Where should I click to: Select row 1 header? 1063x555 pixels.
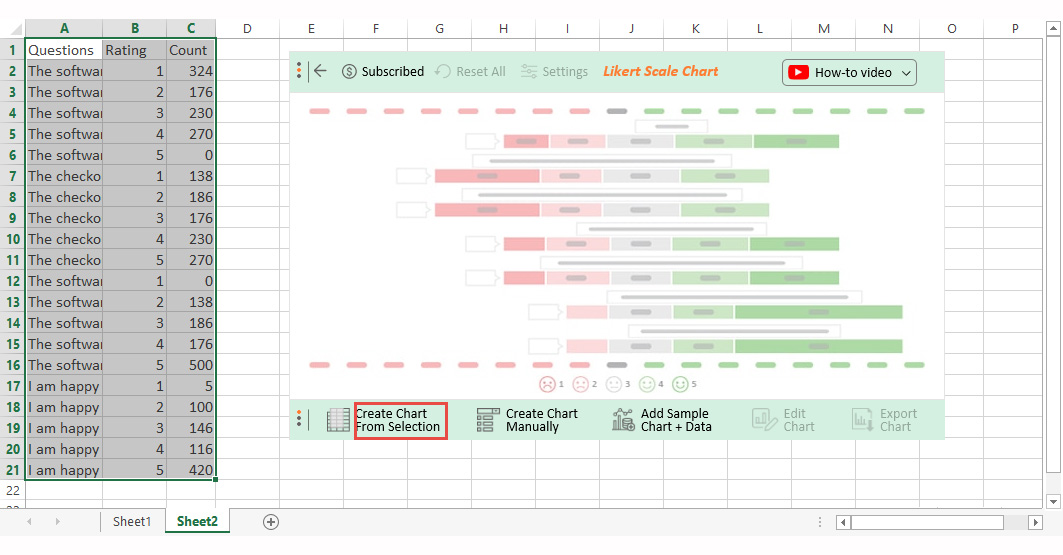(x=12, y=50)
